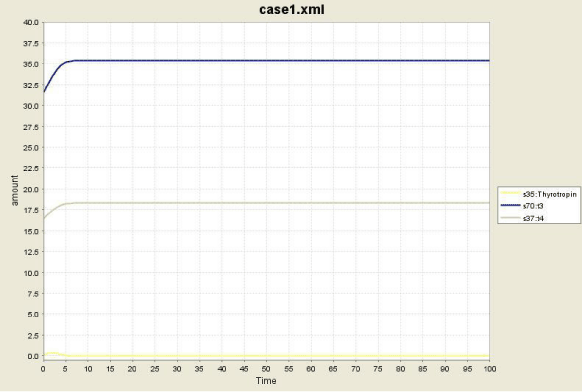Click the 100 tick on Time axis

pos(490,369)
